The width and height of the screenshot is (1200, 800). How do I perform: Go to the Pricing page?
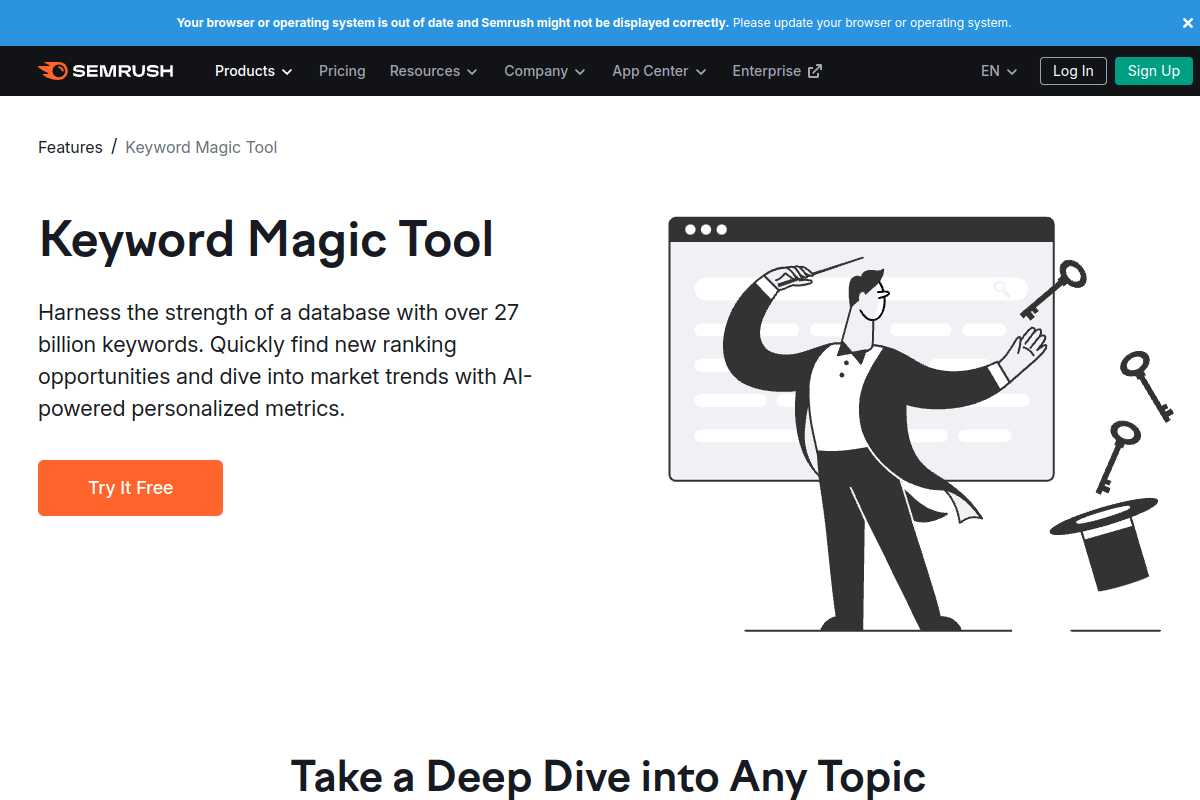point(342,71)
